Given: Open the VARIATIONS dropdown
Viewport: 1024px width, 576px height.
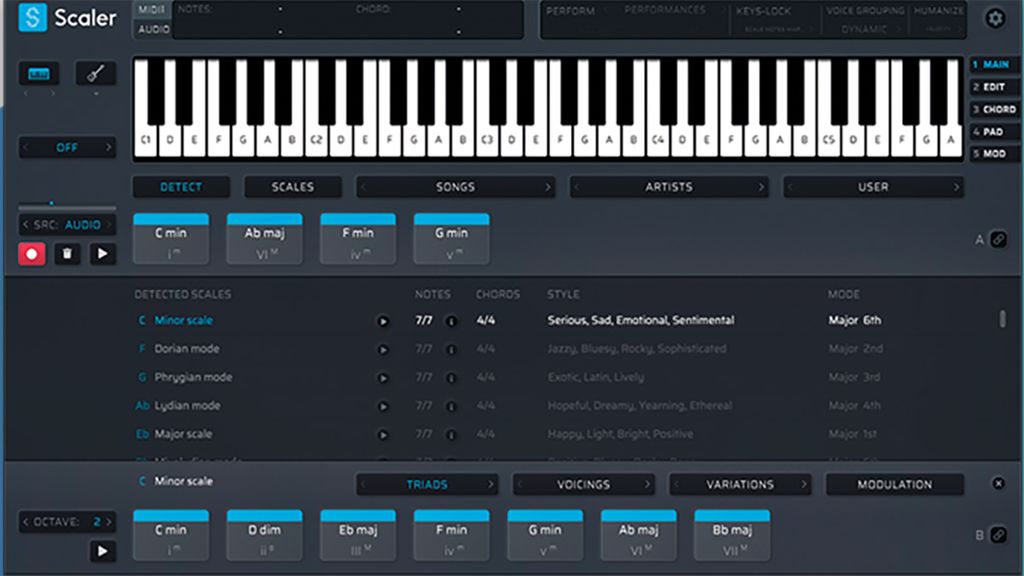Looking at the screenshot, I should point(740,484).
